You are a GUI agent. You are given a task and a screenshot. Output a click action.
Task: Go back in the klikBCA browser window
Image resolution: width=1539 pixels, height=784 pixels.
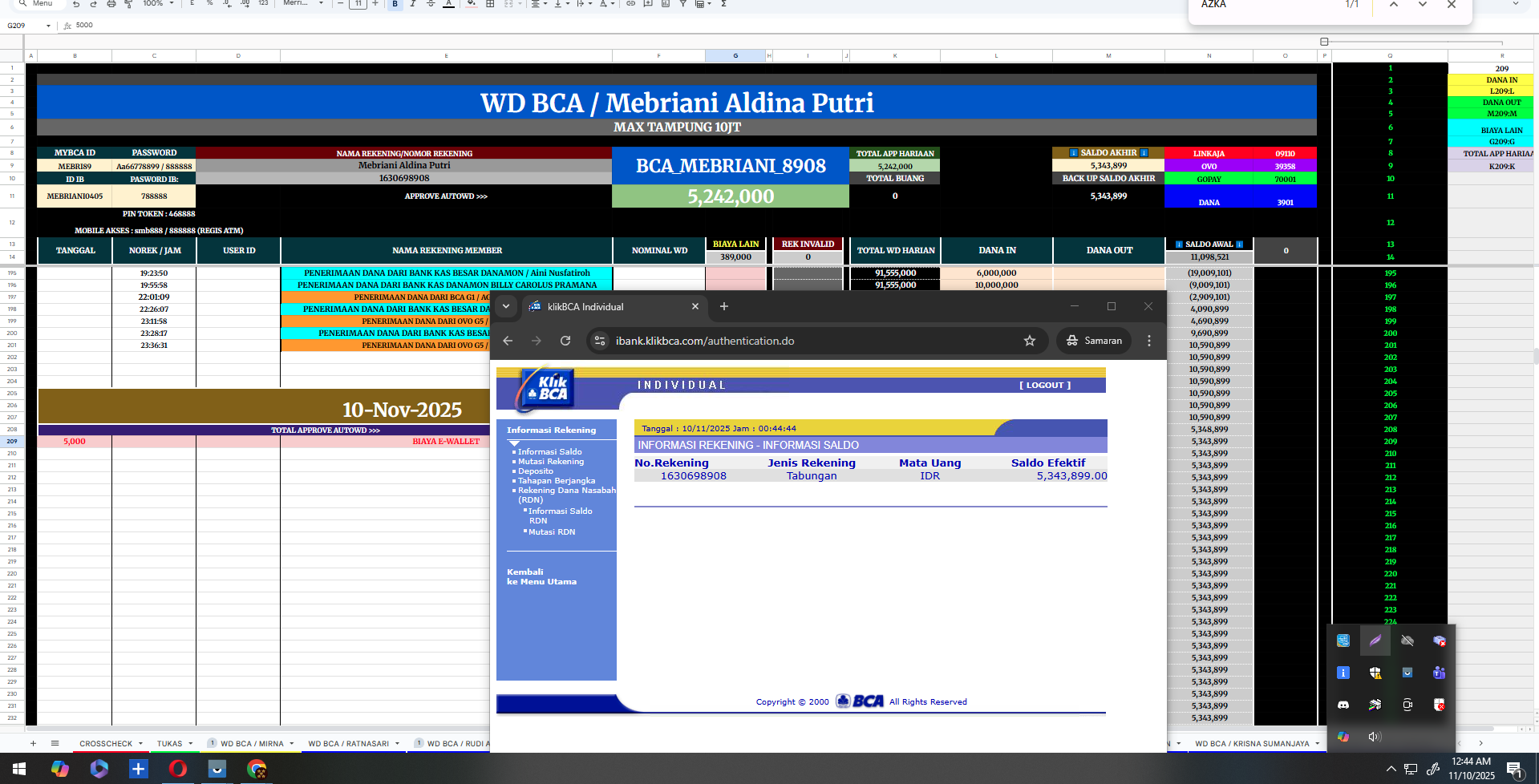tap(508, 341)
